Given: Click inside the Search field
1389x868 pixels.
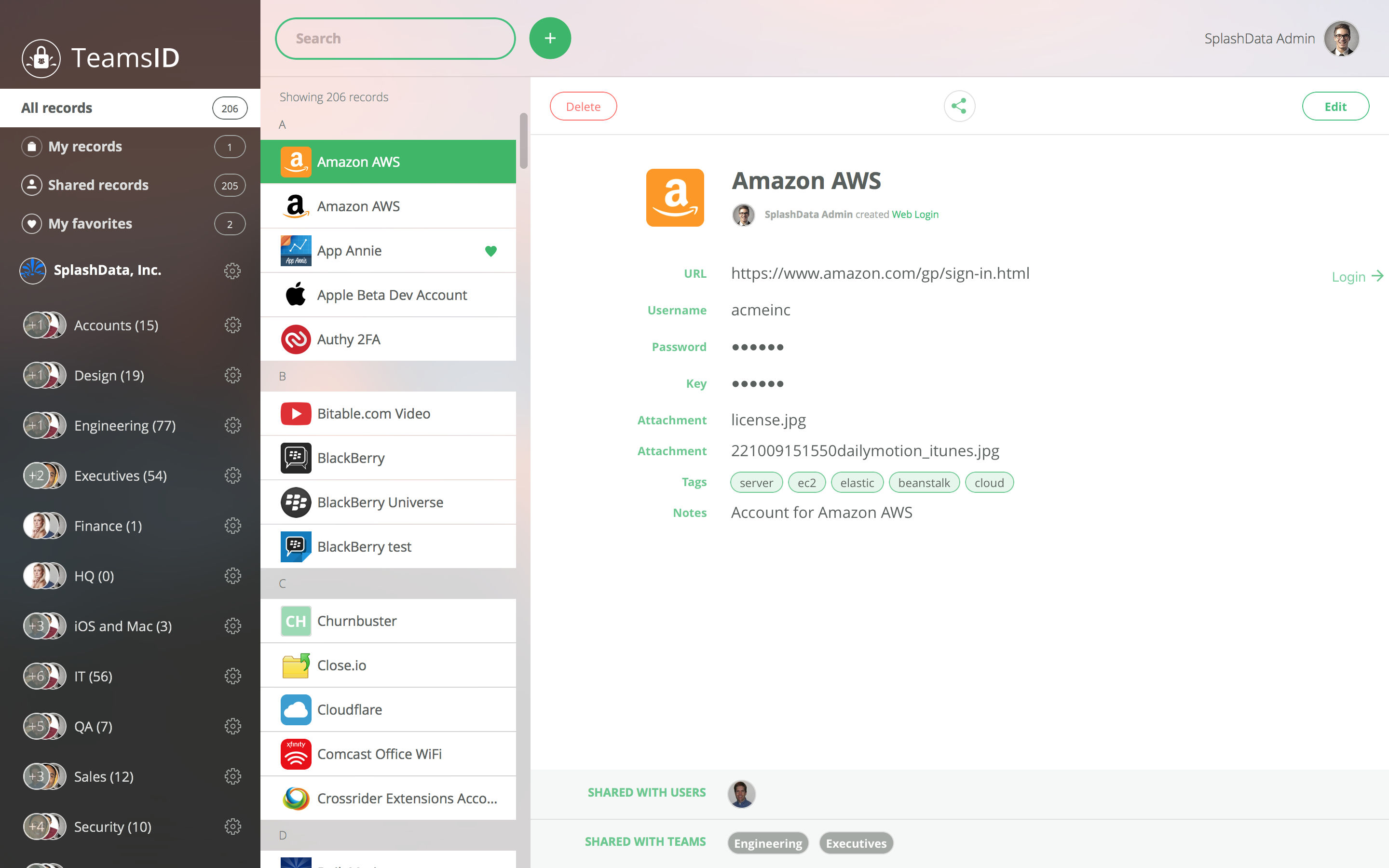Looking at the screenshot, I should 395,38.
